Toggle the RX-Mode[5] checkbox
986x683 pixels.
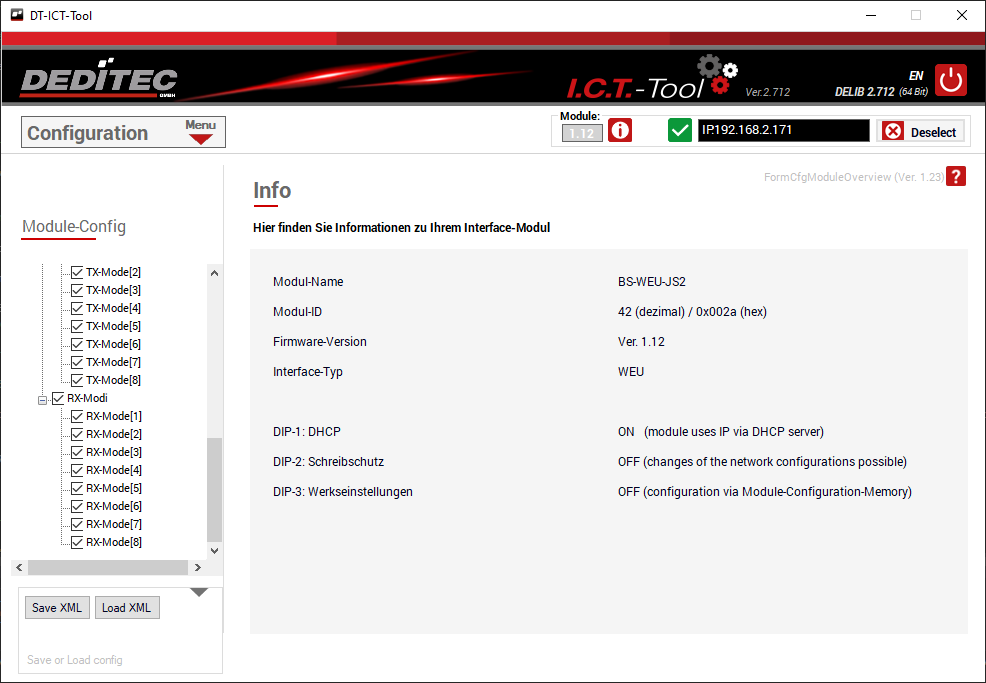(x=77, y=488)
